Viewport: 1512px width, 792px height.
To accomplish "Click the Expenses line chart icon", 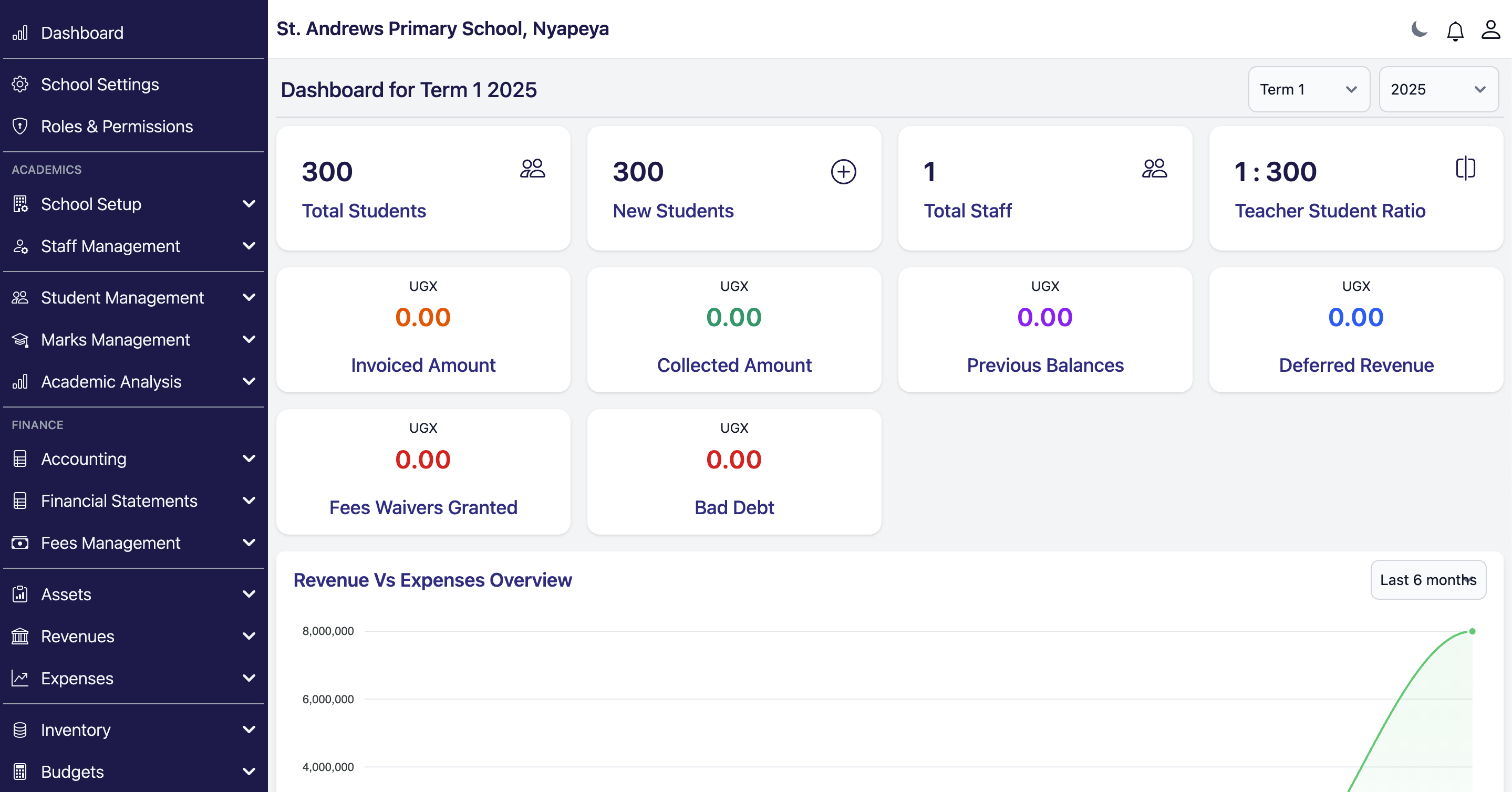I will [x=20, y=679].
